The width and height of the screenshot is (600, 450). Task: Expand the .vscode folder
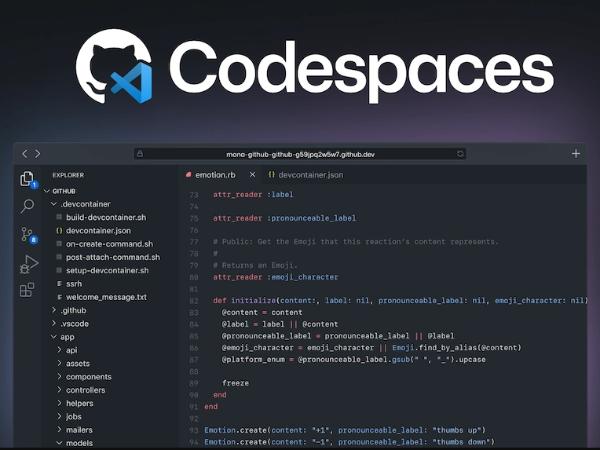tap(70, 324)
